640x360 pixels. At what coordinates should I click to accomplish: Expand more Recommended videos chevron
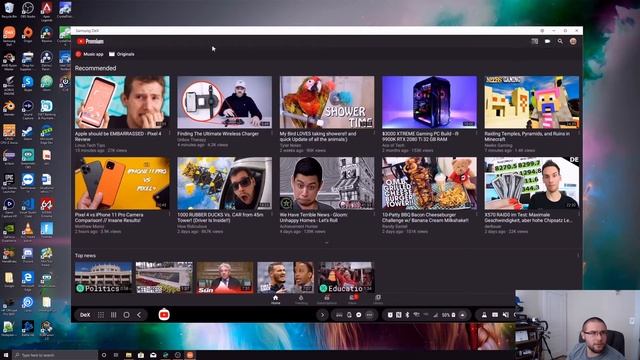[327, 243]
